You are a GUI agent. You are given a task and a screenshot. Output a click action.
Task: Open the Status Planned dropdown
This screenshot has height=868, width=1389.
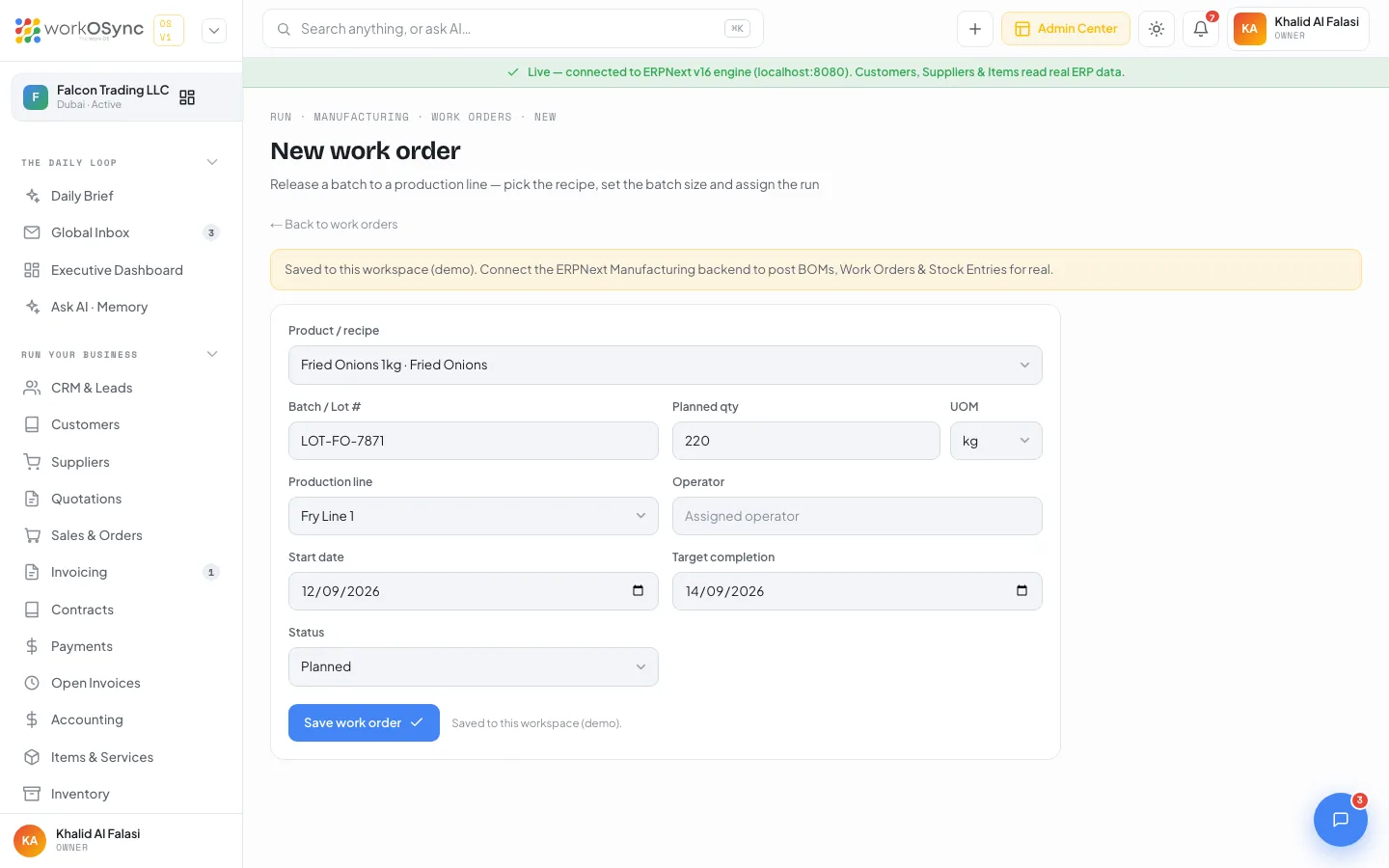[474, 666]
